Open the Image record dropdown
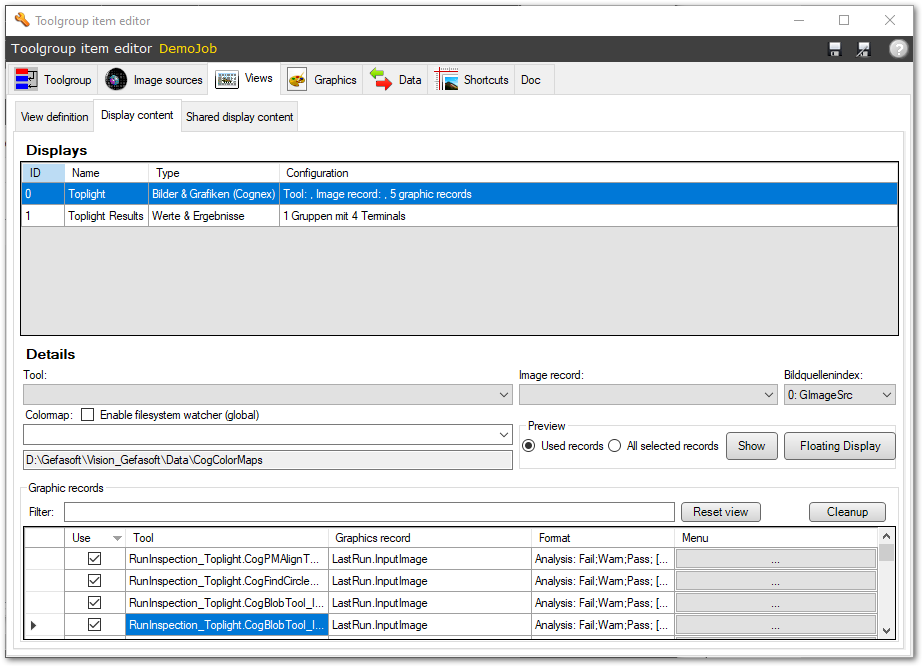The image size is (923, 667). (x=648, y=394)
